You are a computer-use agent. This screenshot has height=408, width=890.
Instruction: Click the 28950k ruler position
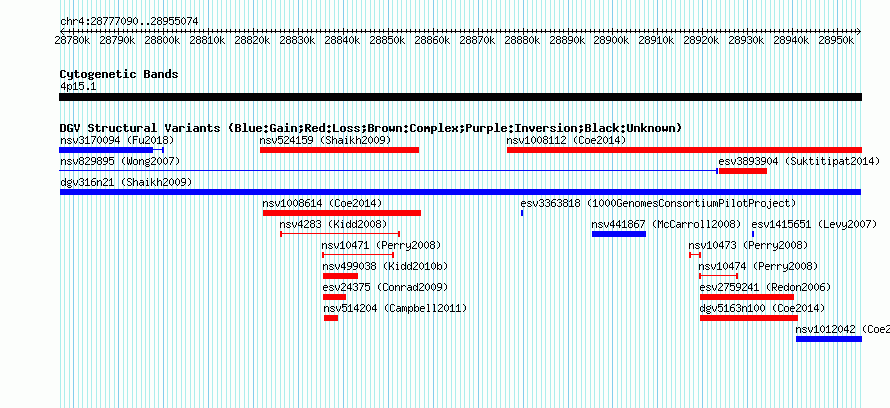(x=836, y=41)
